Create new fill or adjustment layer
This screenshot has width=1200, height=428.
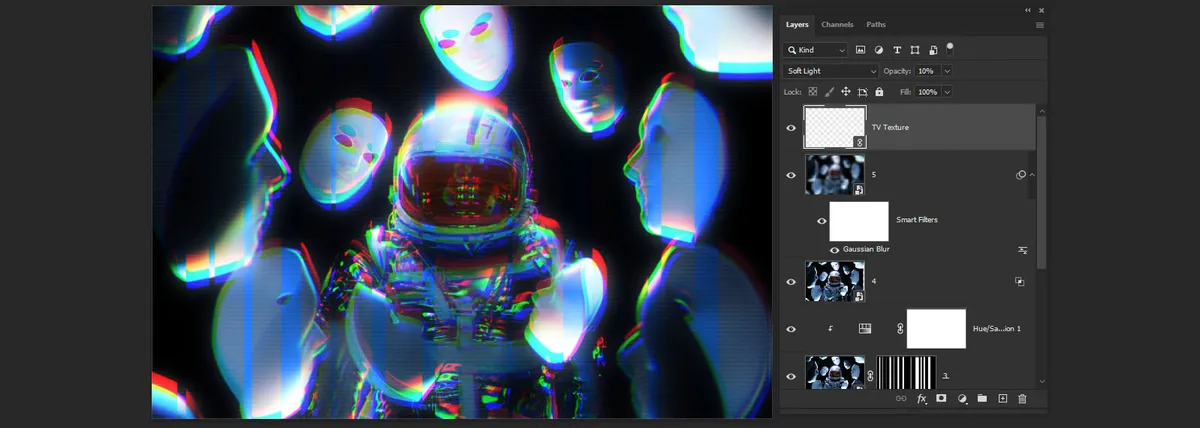962,399
